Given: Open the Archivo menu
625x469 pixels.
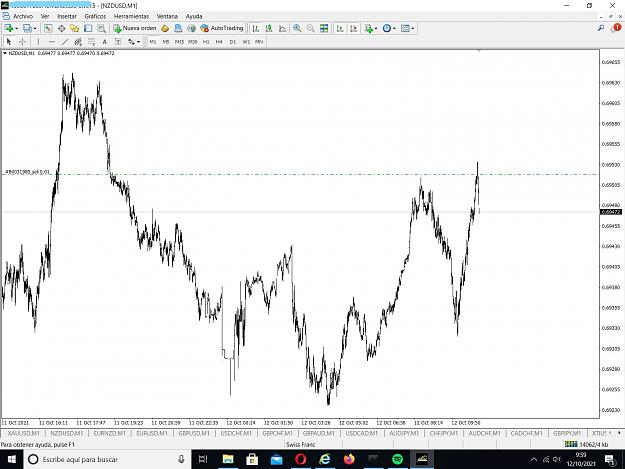Looking at the screenshot, I should (x=23, y=16).
